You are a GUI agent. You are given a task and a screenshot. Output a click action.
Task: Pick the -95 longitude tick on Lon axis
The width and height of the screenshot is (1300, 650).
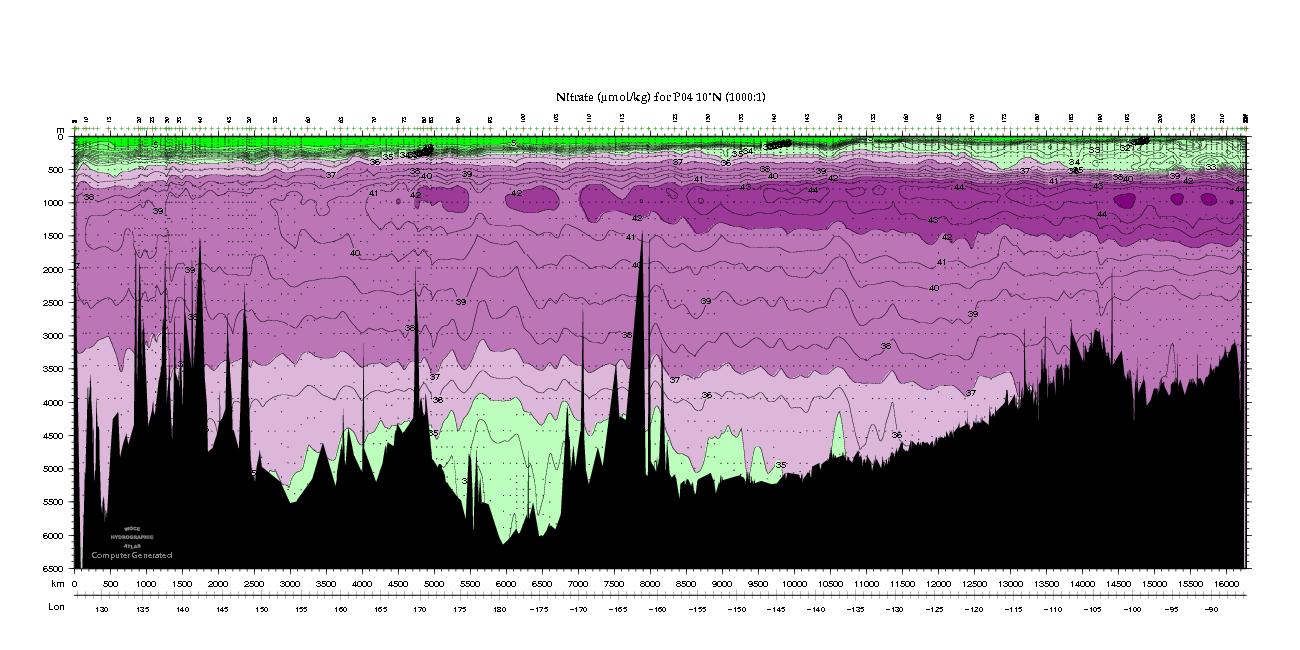[x=1173, y=608]
